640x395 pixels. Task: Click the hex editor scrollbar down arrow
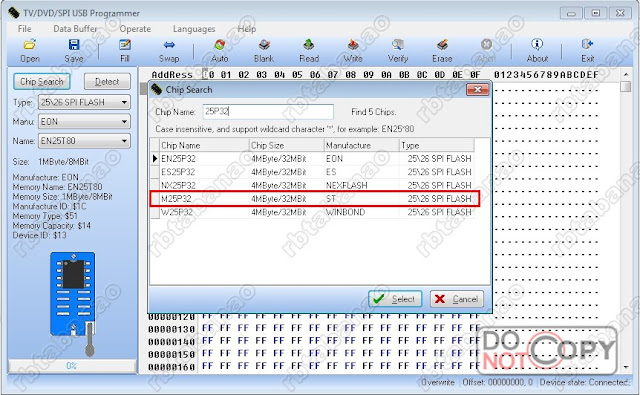click(625, 367)
